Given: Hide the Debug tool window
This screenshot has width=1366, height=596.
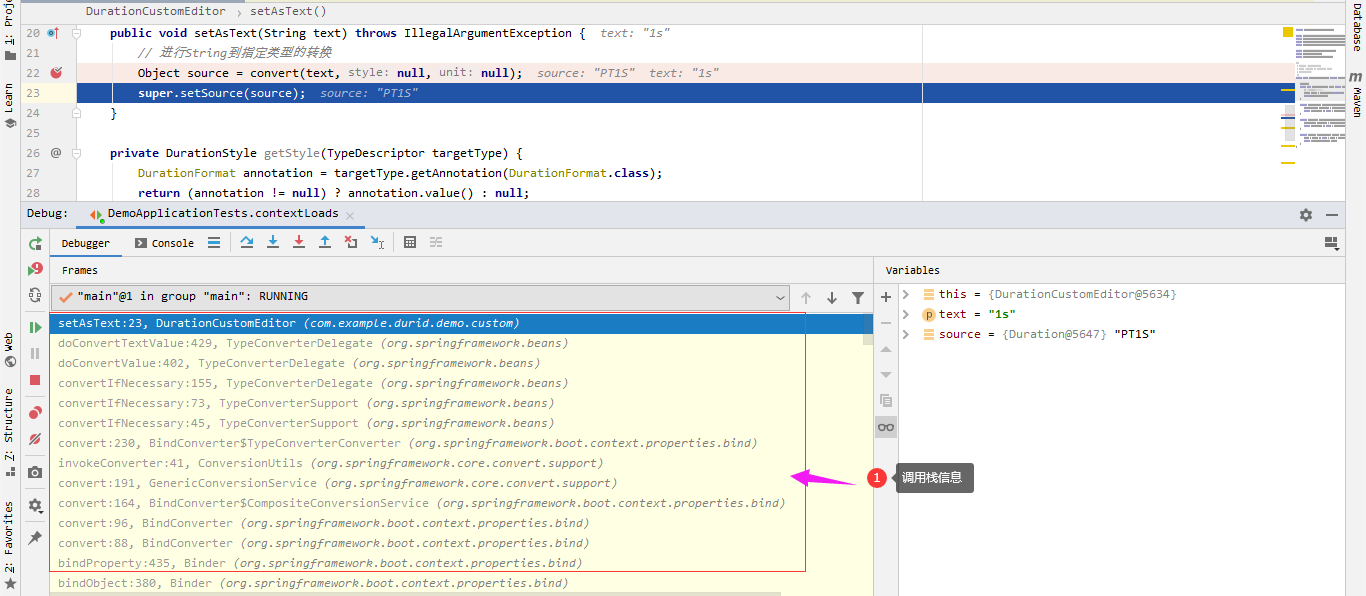Looking at the screenshot, I should click(x=1332, y=215).
